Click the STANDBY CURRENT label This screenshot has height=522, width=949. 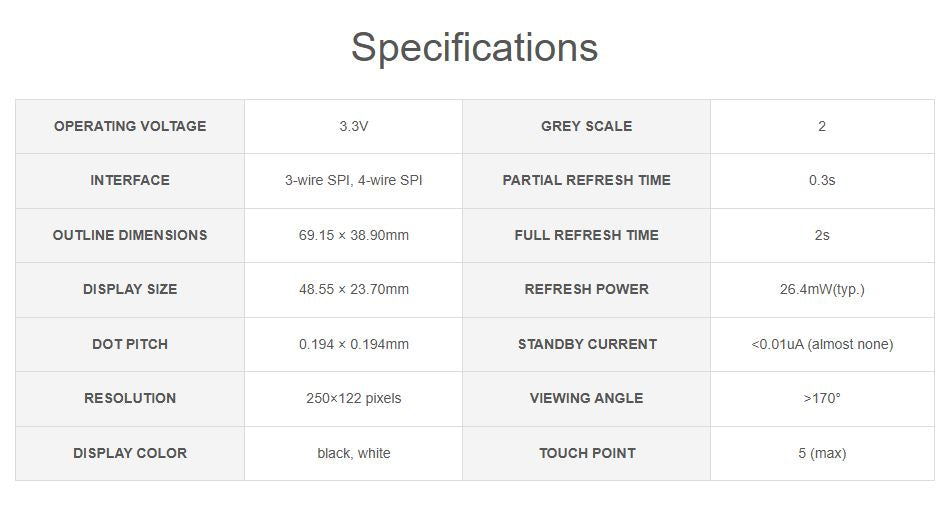(x=586, y=344)
